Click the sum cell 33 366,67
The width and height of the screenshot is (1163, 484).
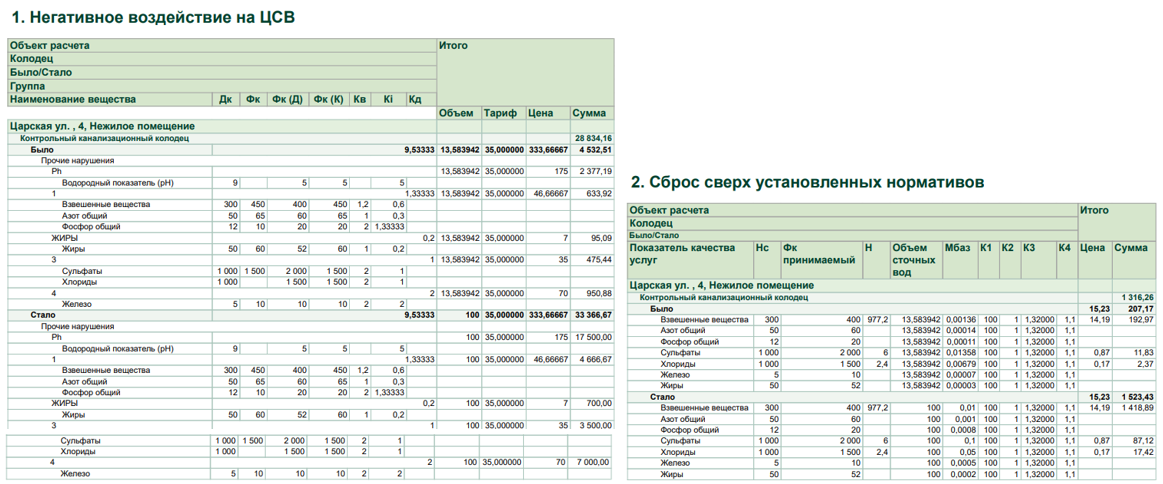pyautogui.click(x=593, y=314)
